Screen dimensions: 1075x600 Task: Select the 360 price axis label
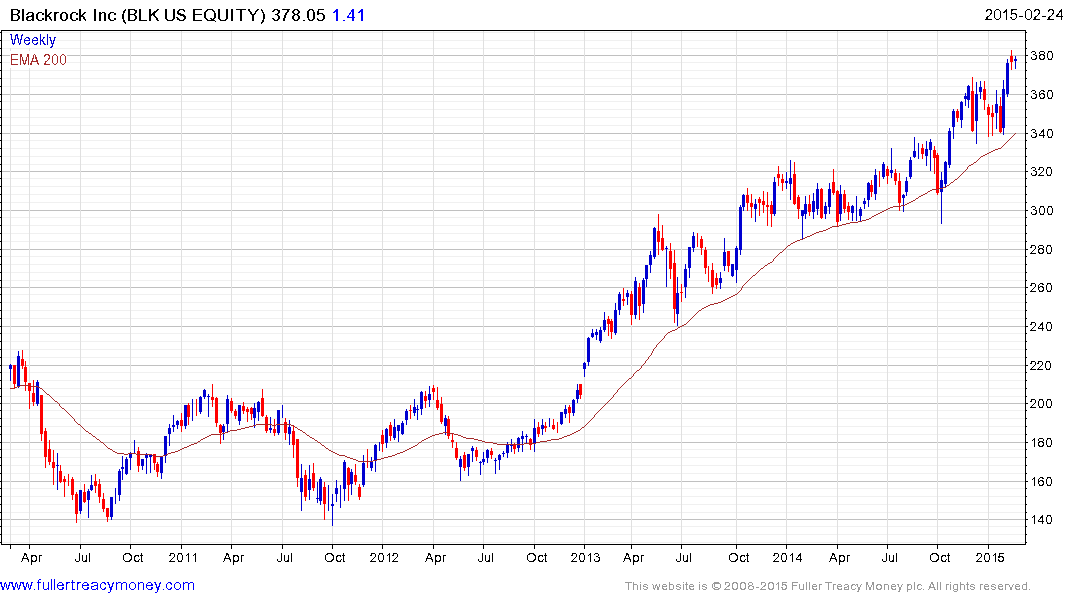1042,95
